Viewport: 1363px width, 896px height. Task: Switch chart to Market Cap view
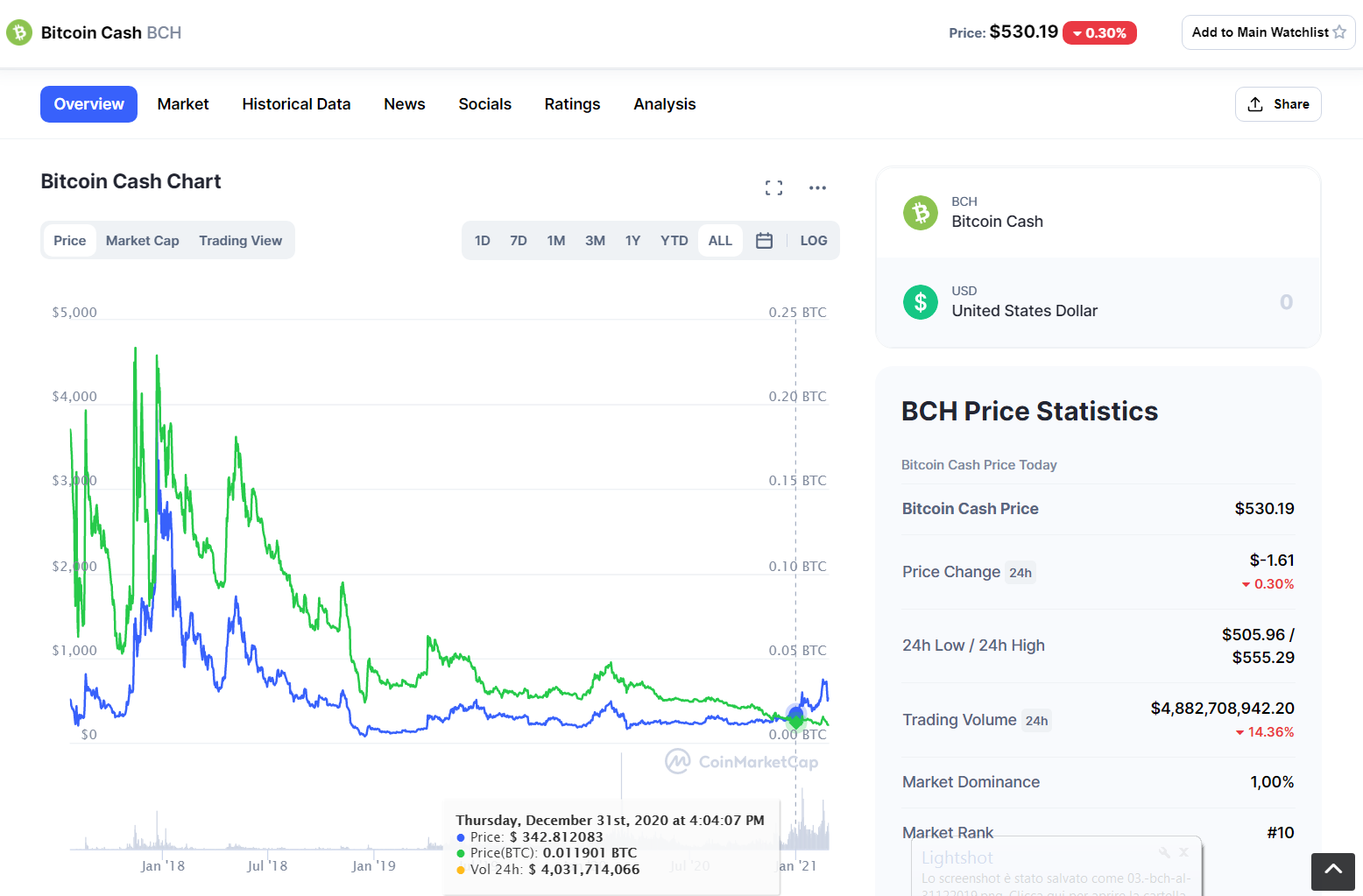[x=143, y=241]
